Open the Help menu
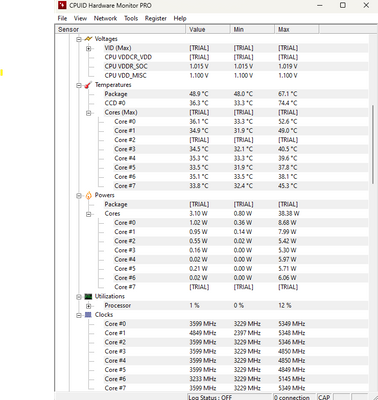The image size is (378, 400). 180,18
